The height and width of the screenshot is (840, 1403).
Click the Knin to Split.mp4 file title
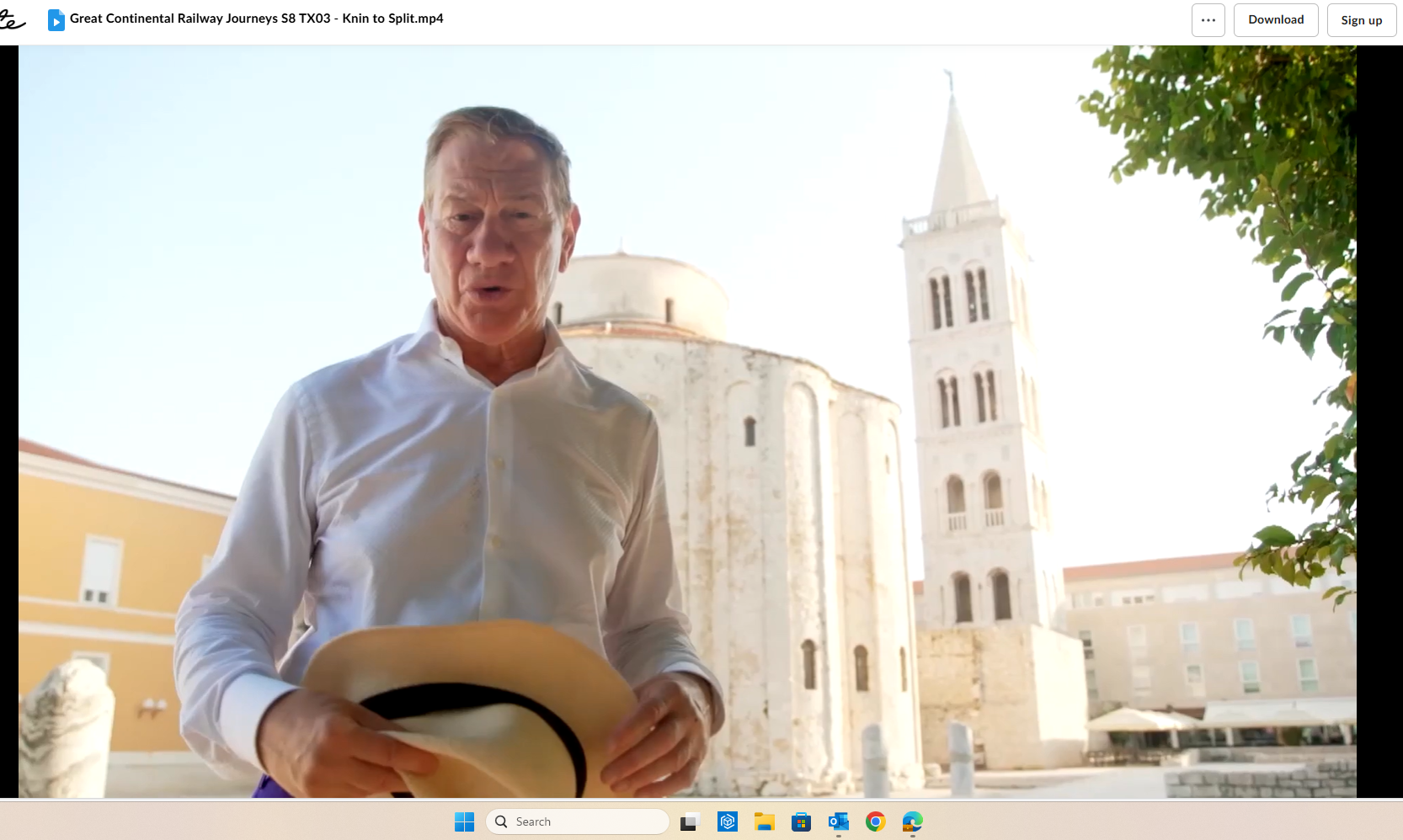pyautogui.click(x=256, y=19)
